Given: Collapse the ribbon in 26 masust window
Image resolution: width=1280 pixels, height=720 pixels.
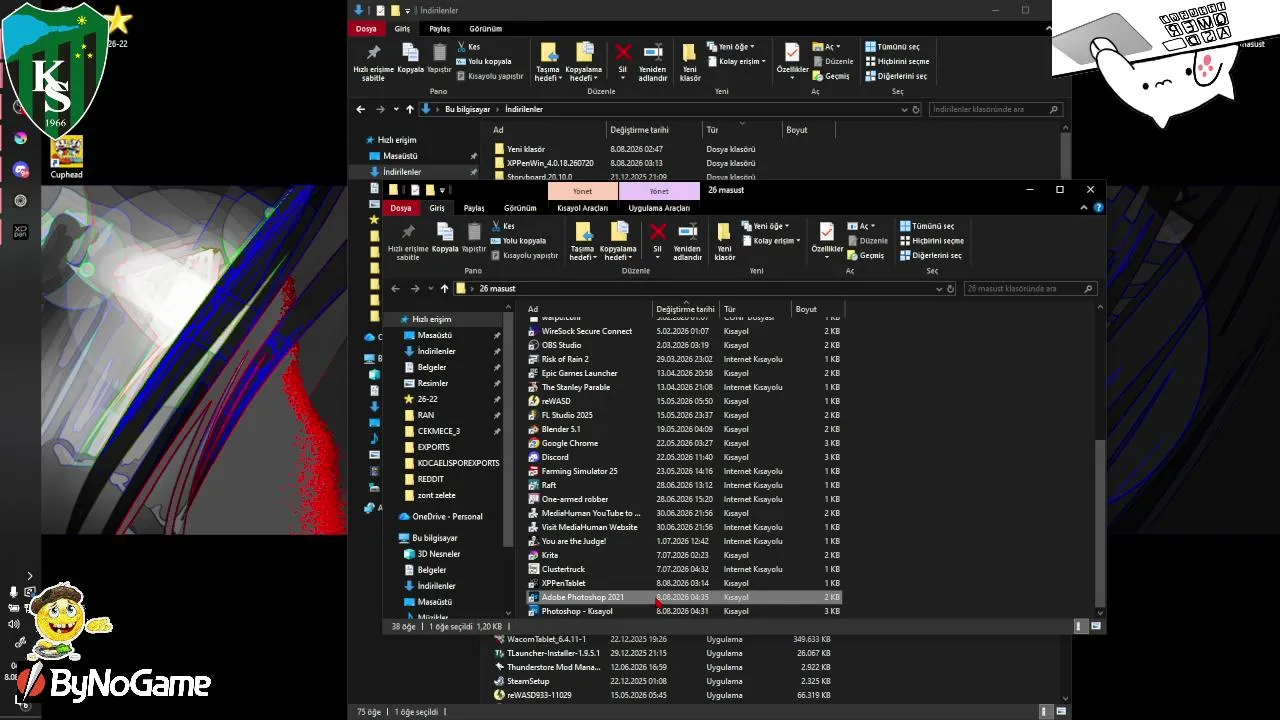Looking at the screenshot, I should click(x=1086, y=208).
